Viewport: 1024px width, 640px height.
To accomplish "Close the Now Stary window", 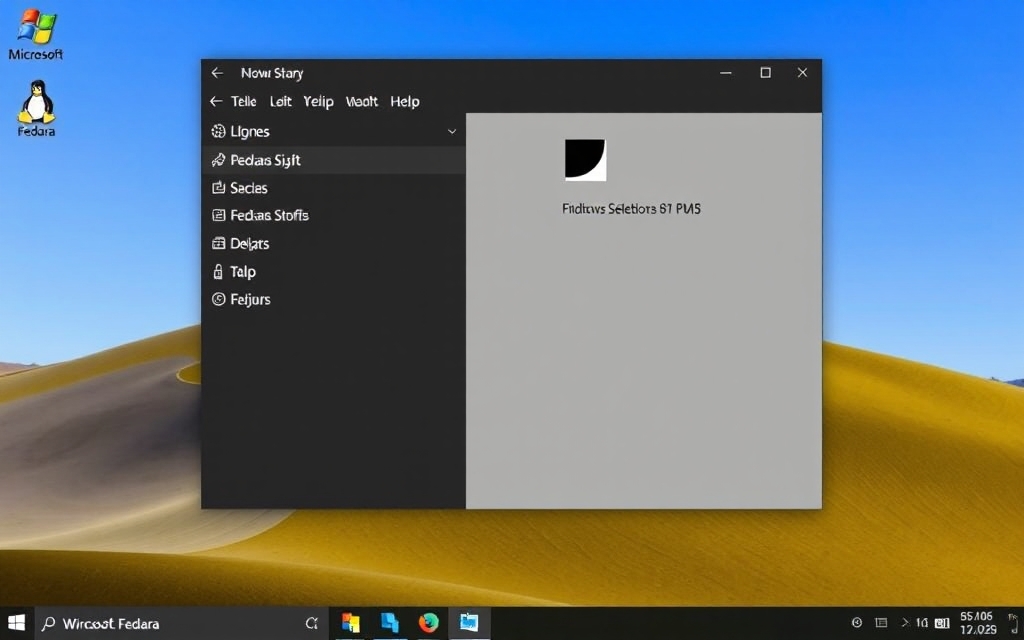I will (x=803, y=73).
